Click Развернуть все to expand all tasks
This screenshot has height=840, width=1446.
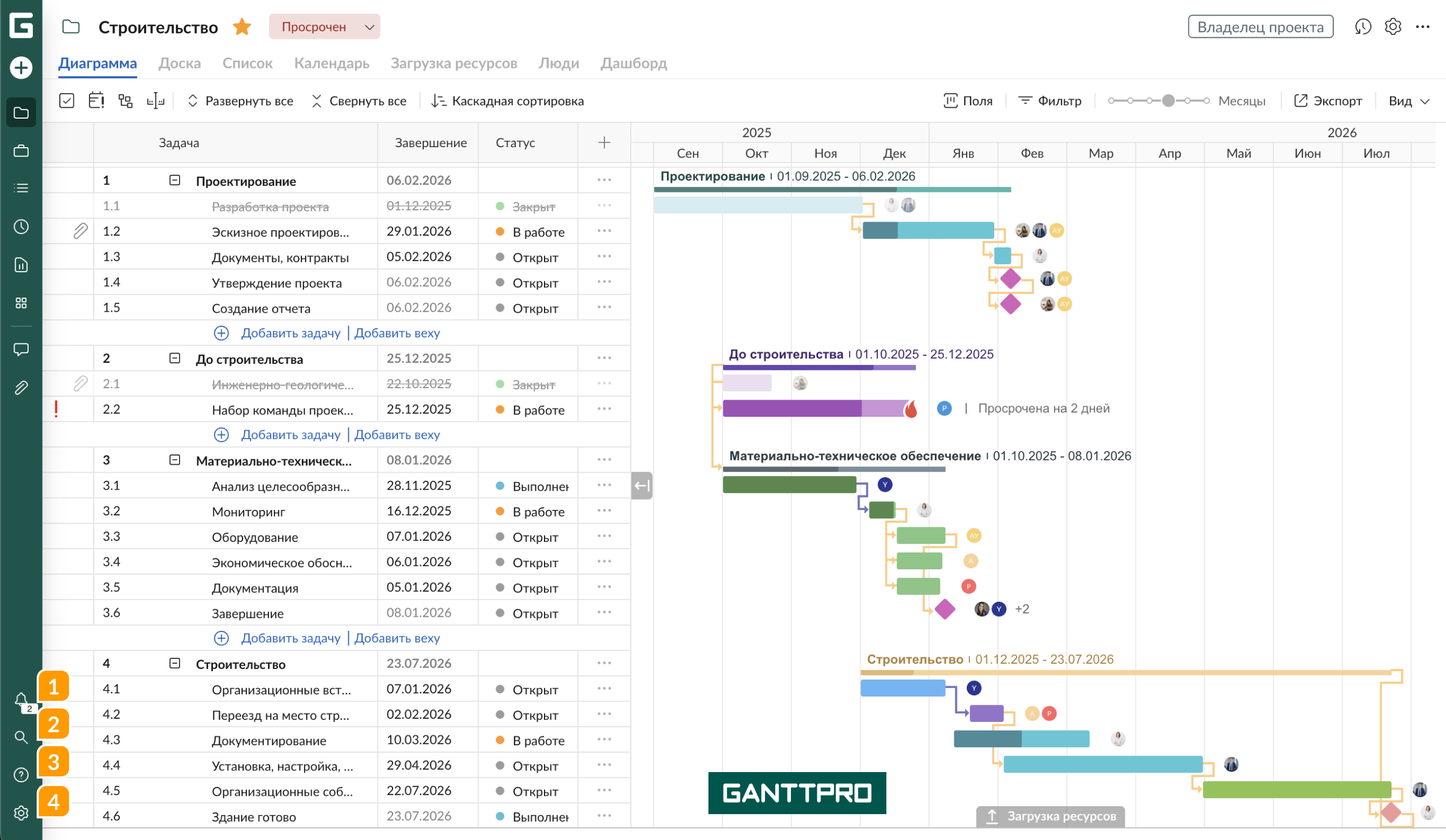click(240, 101)
